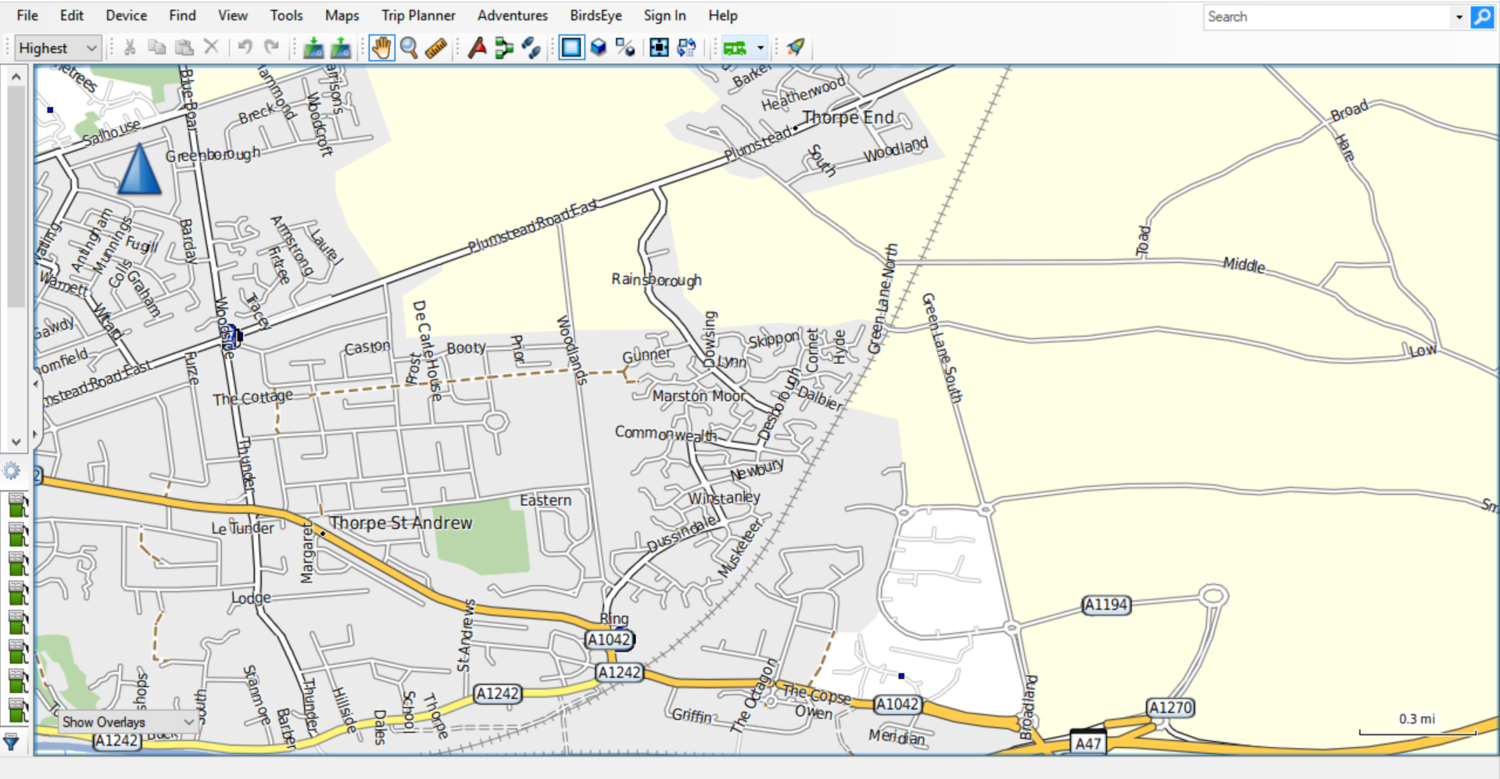Click the split view icon

click(x=625, y=47)
